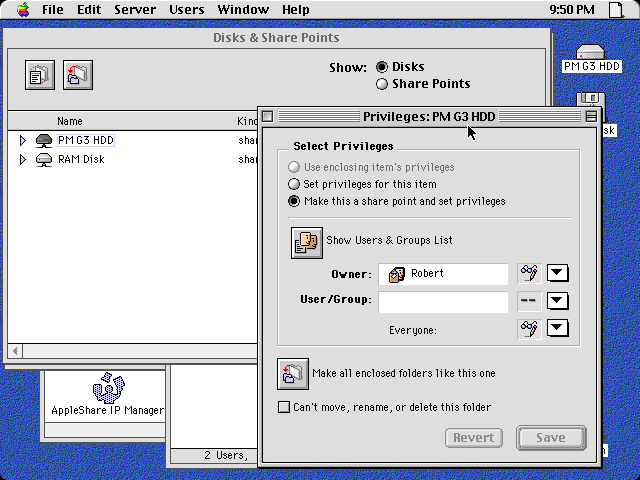Click the Save button
The height and width of the screenshot is (480, 640).
point(550,437)
